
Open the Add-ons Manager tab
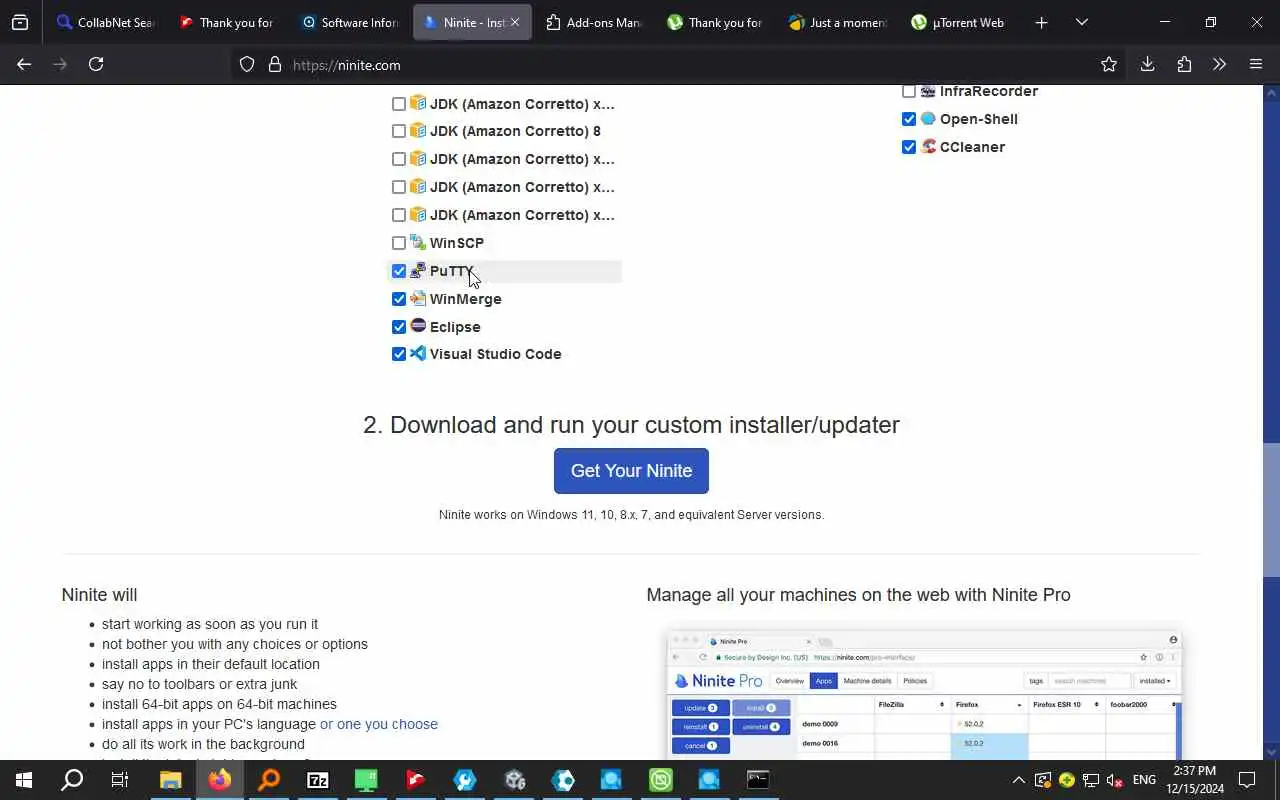(594, 22)
